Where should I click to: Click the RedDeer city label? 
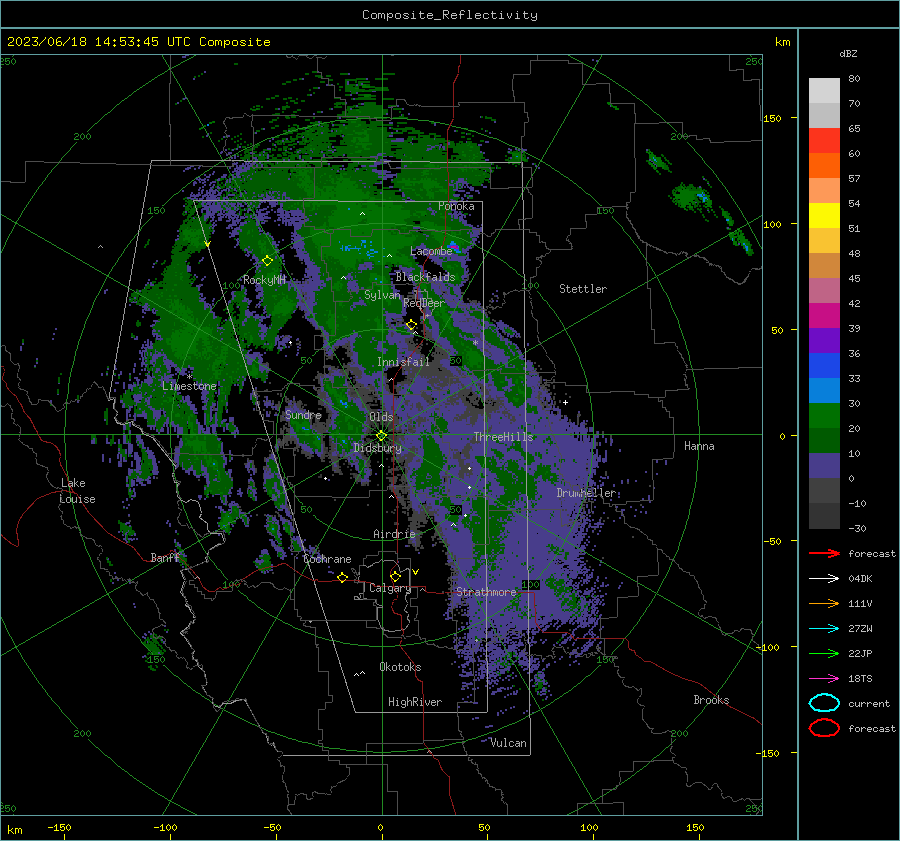point(424,303)
